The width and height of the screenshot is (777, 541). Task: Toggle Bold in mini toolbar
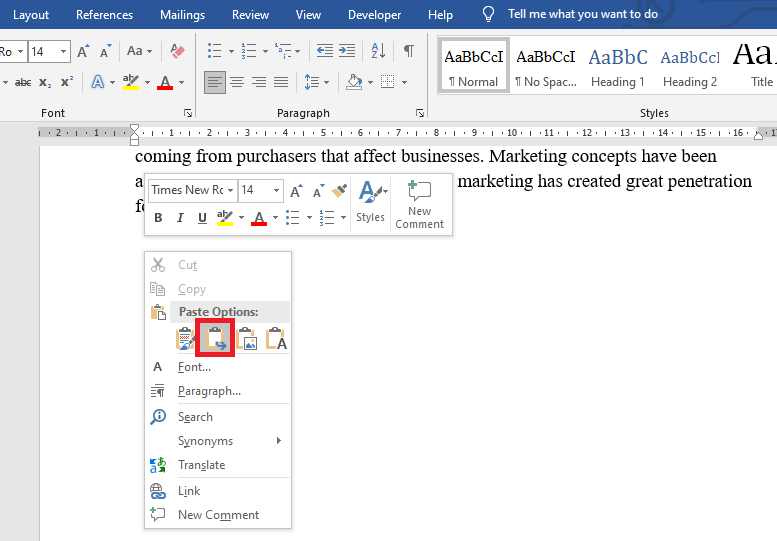point(158,217)
